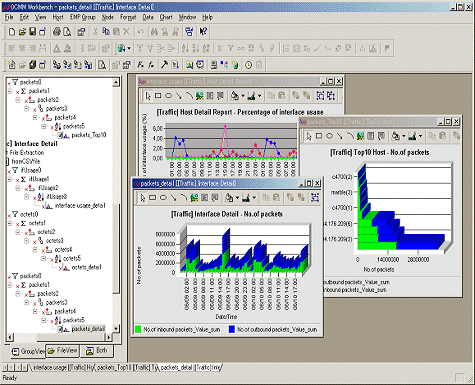Click blue outbound packets legend swatch

pos(232,329)
